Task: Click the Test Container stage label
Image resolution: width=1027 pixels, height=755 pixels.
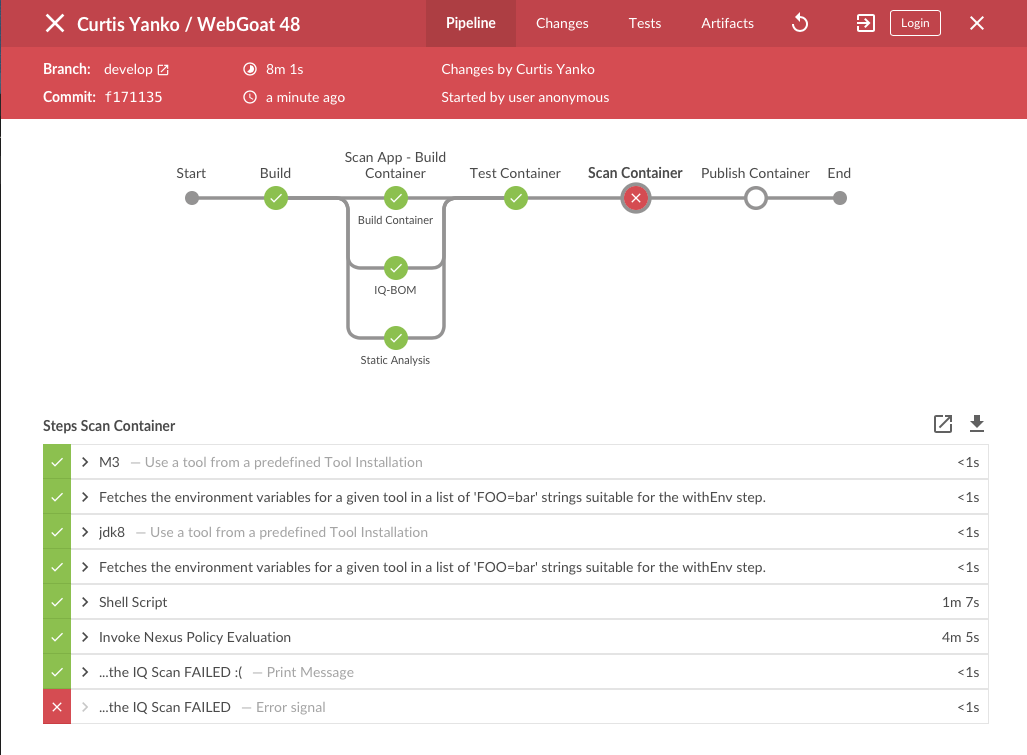Action: 515,173
